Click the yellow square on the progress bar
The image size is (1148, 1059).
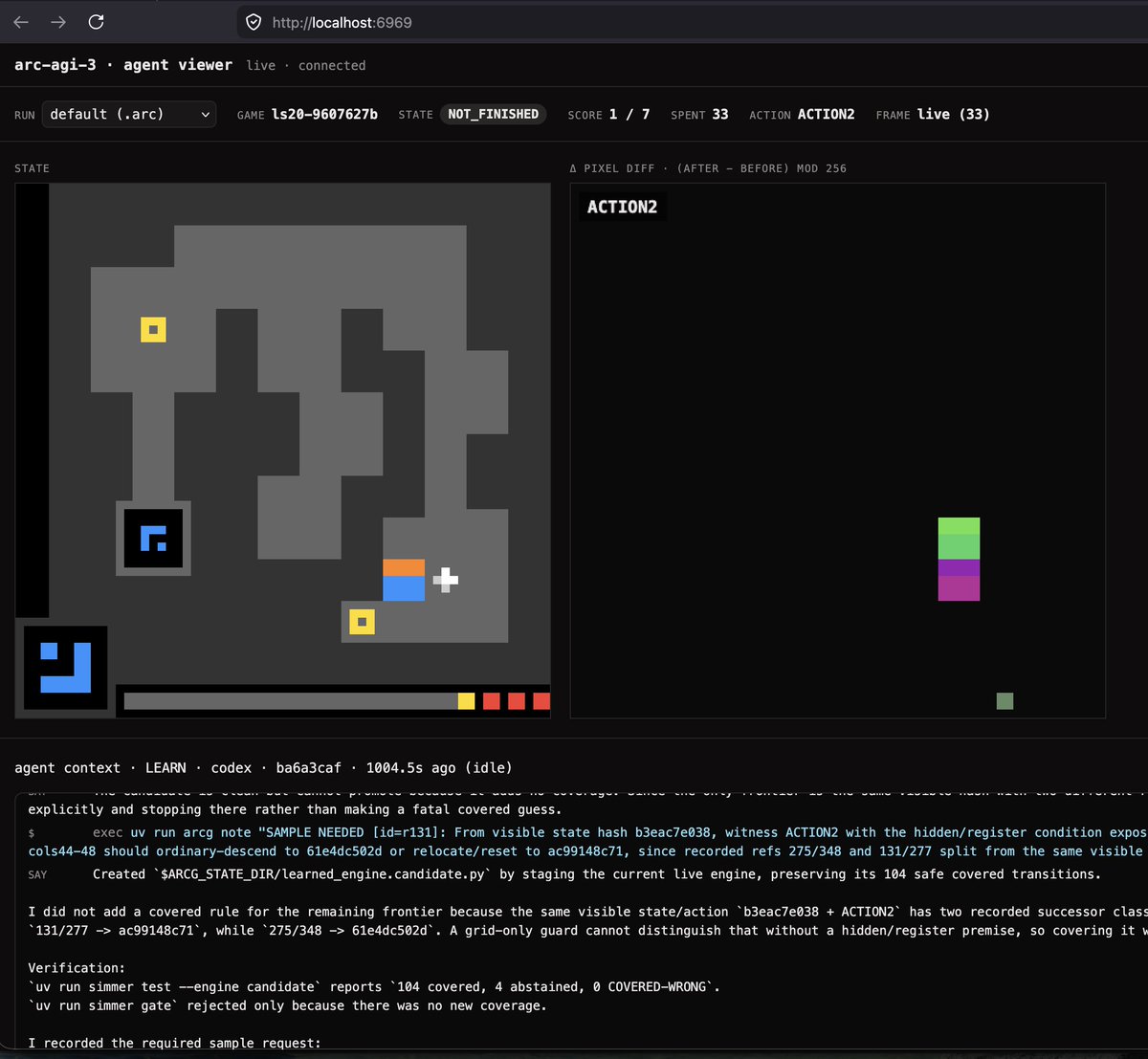point(466,701)
